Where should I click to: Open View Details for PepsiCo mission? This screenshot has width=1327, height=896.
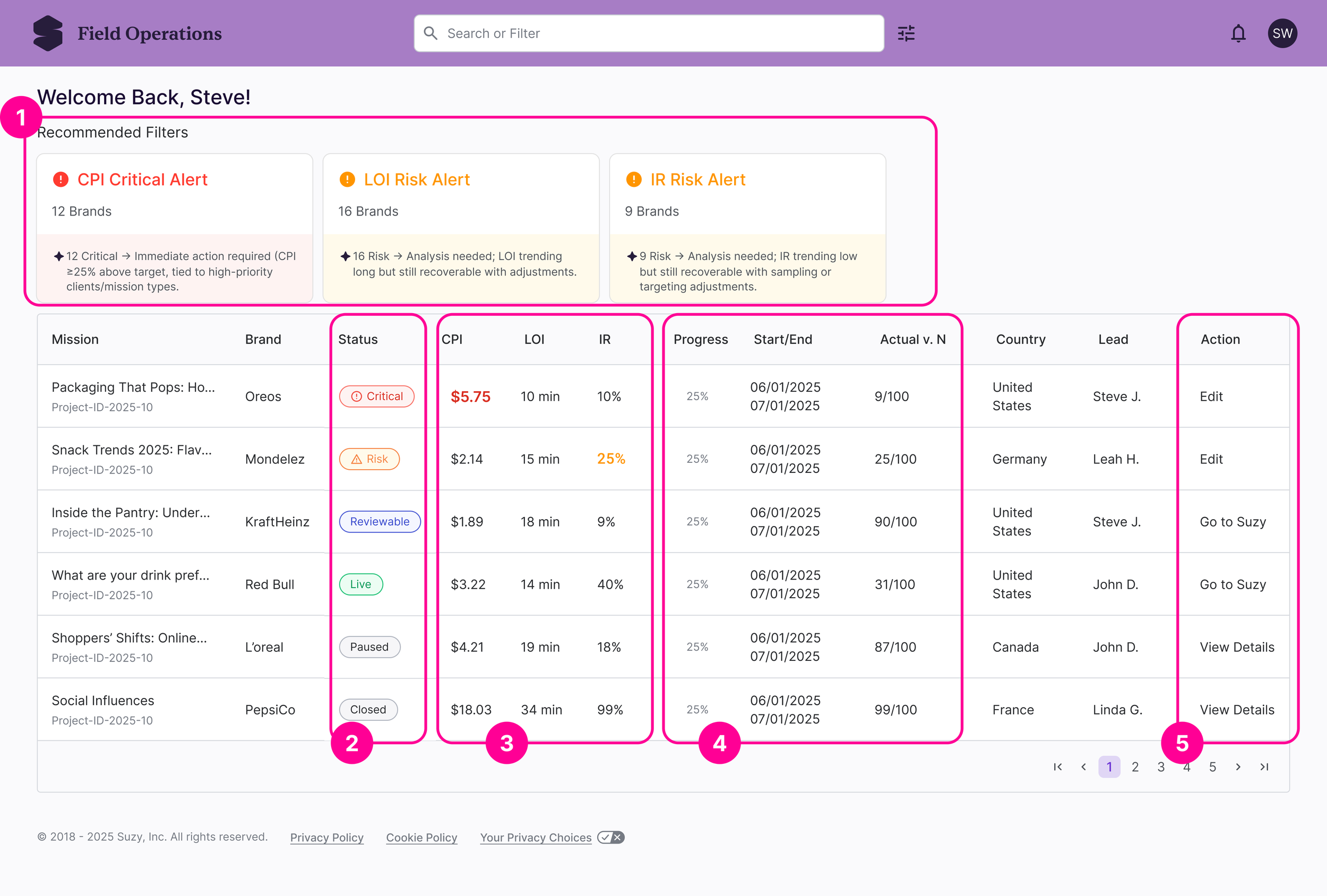click(x=1237, y=710)
